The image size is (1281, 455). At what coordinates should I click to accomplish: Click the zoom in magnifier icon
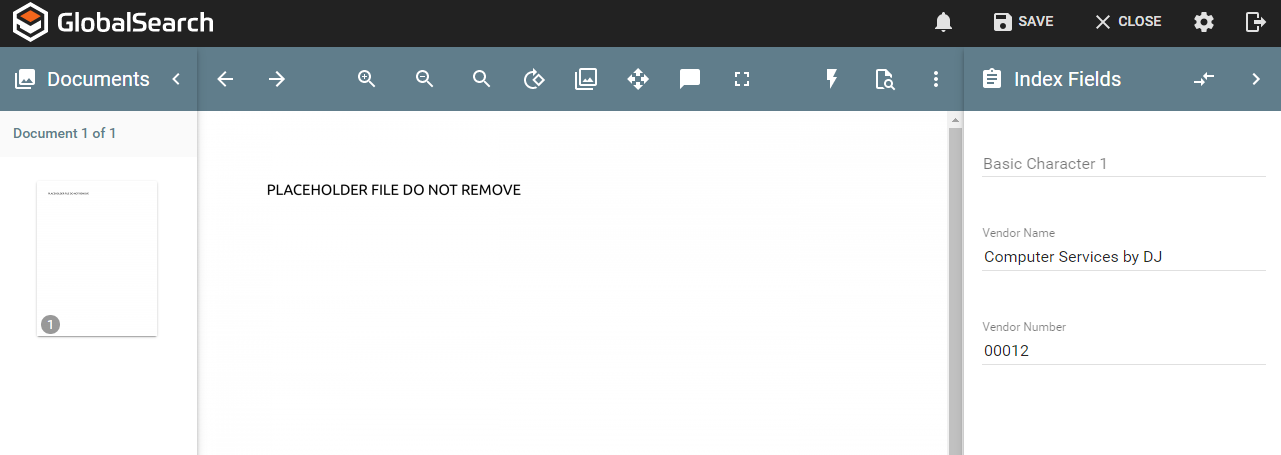pyautogui.click(x=367, y=79)
